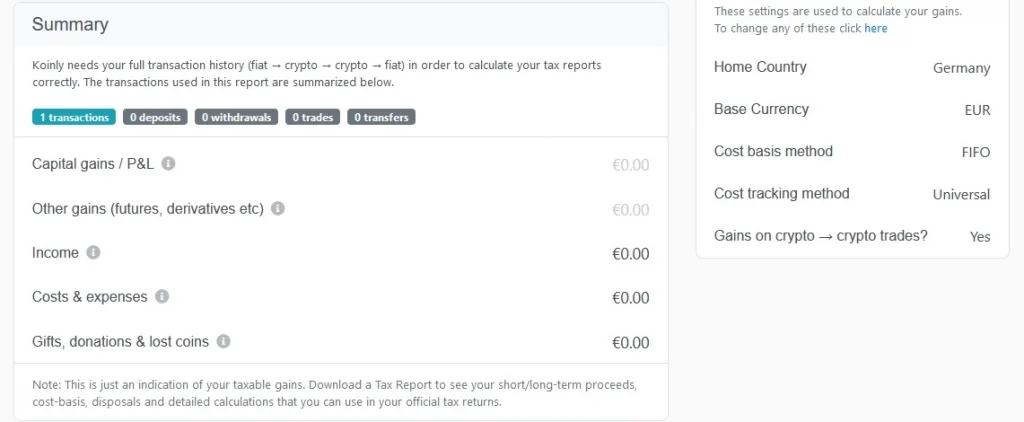
Task: Click info icon beside Costs & expenses
Action: coord(162,297)
